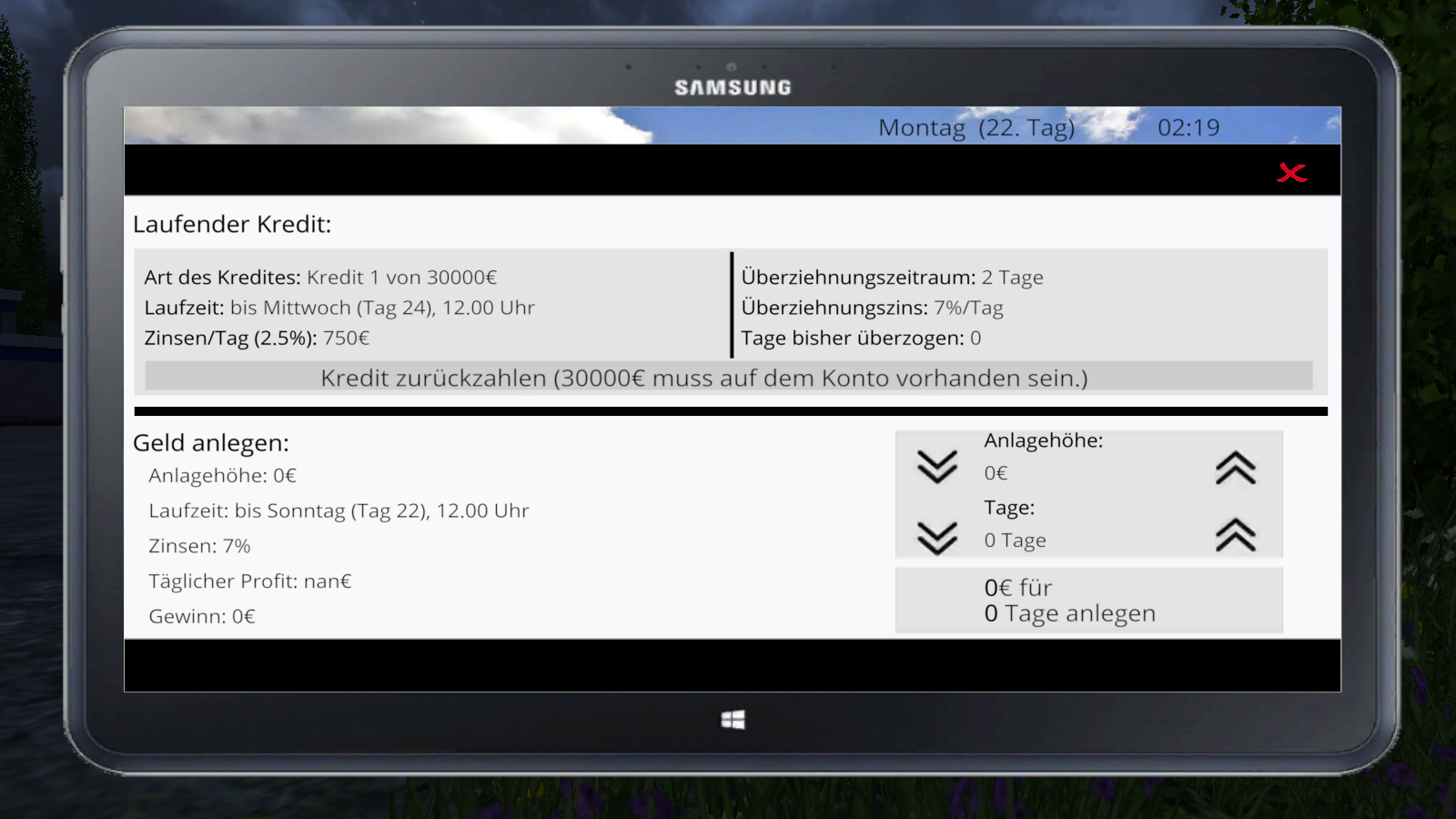This screenshot has height=819, width=1456.
Task: Click the Montag (22. Tag) date display
Action: 976,127
